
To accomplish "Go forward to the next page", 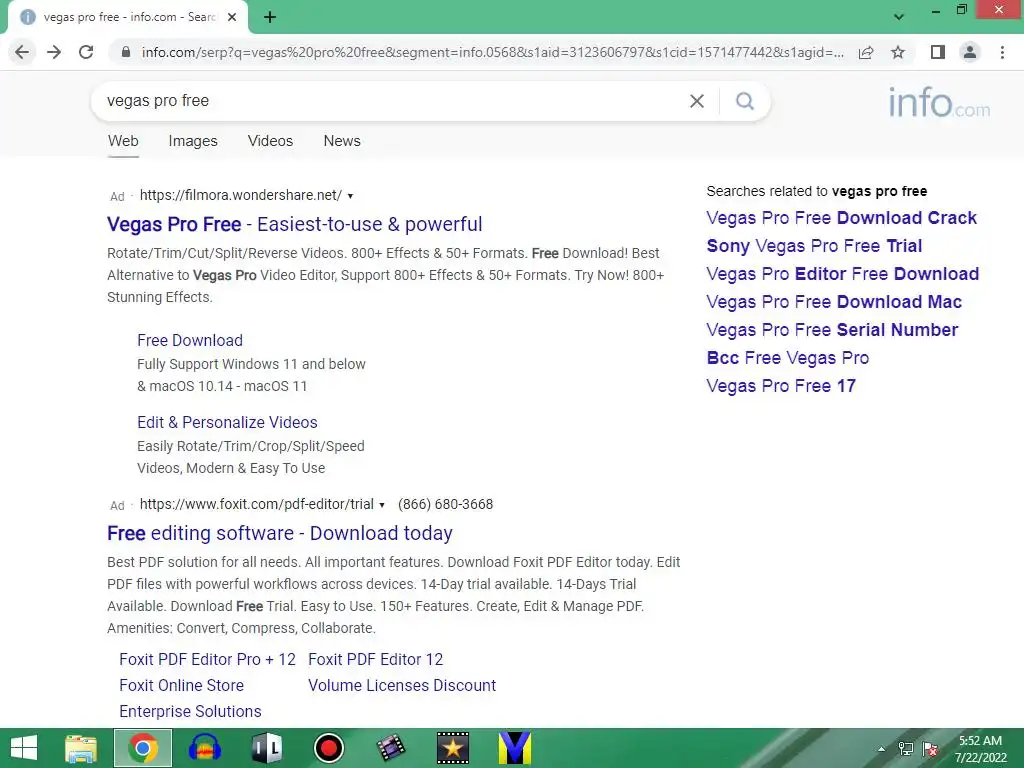I will pyautogui.click(x=54, y=52).
